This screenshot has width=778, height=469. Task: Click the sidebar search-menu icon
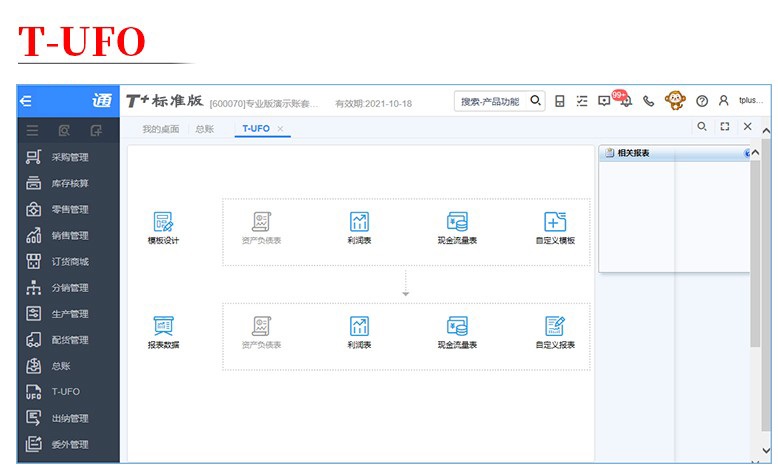click(64, 131)
